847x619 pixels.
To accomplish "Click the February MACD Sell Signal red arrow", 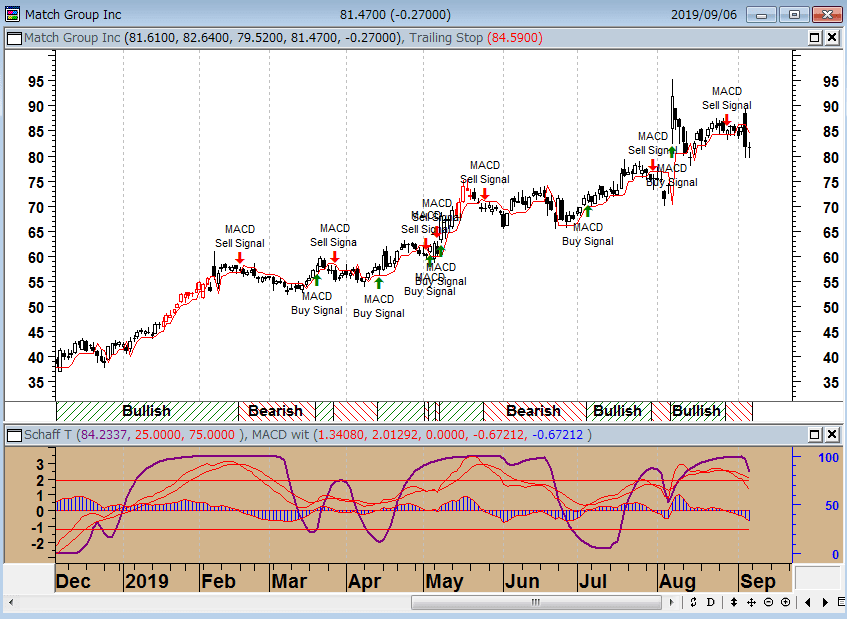I will pyautogui.click(x=240, y=258).
